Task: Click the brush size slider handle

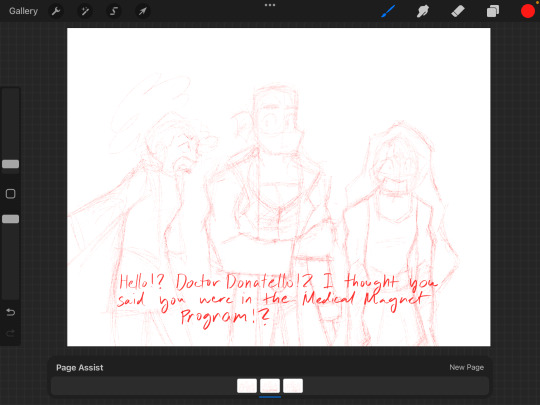Action: point(10,164)
